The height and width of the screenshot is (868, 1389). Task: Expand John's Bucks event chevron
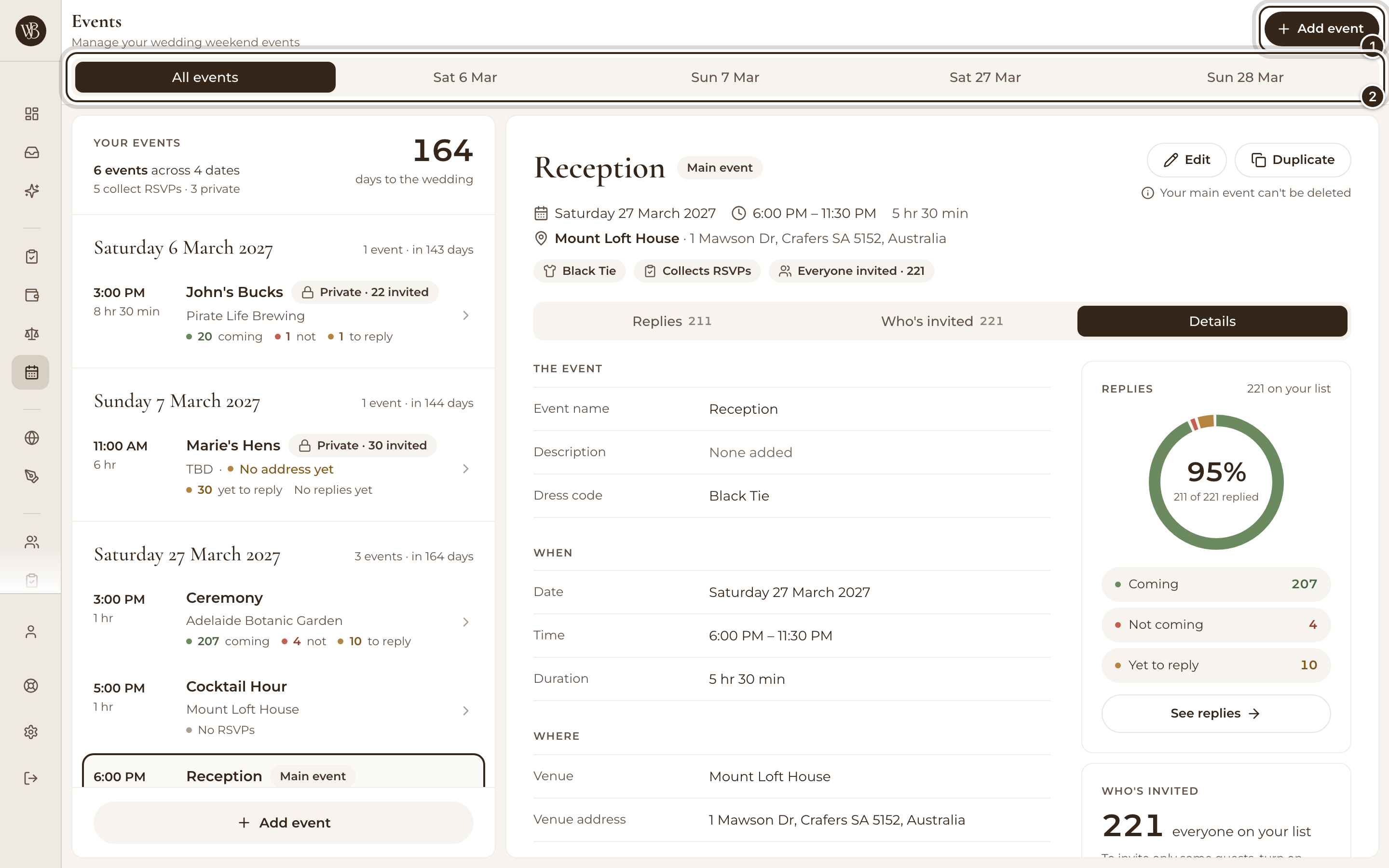pyautogui.click(x=465, y=315)
